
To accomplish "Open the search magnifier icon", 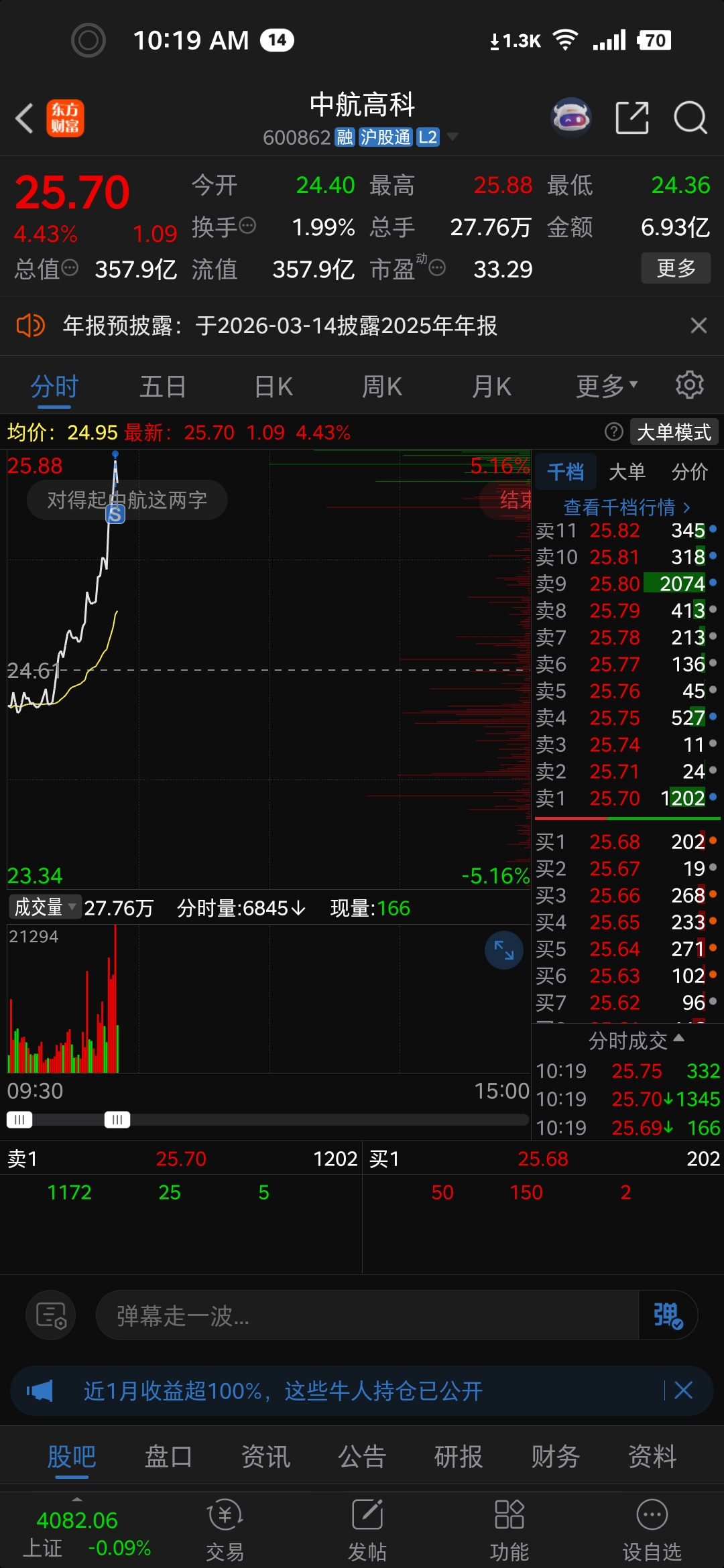I will (690, 118).
